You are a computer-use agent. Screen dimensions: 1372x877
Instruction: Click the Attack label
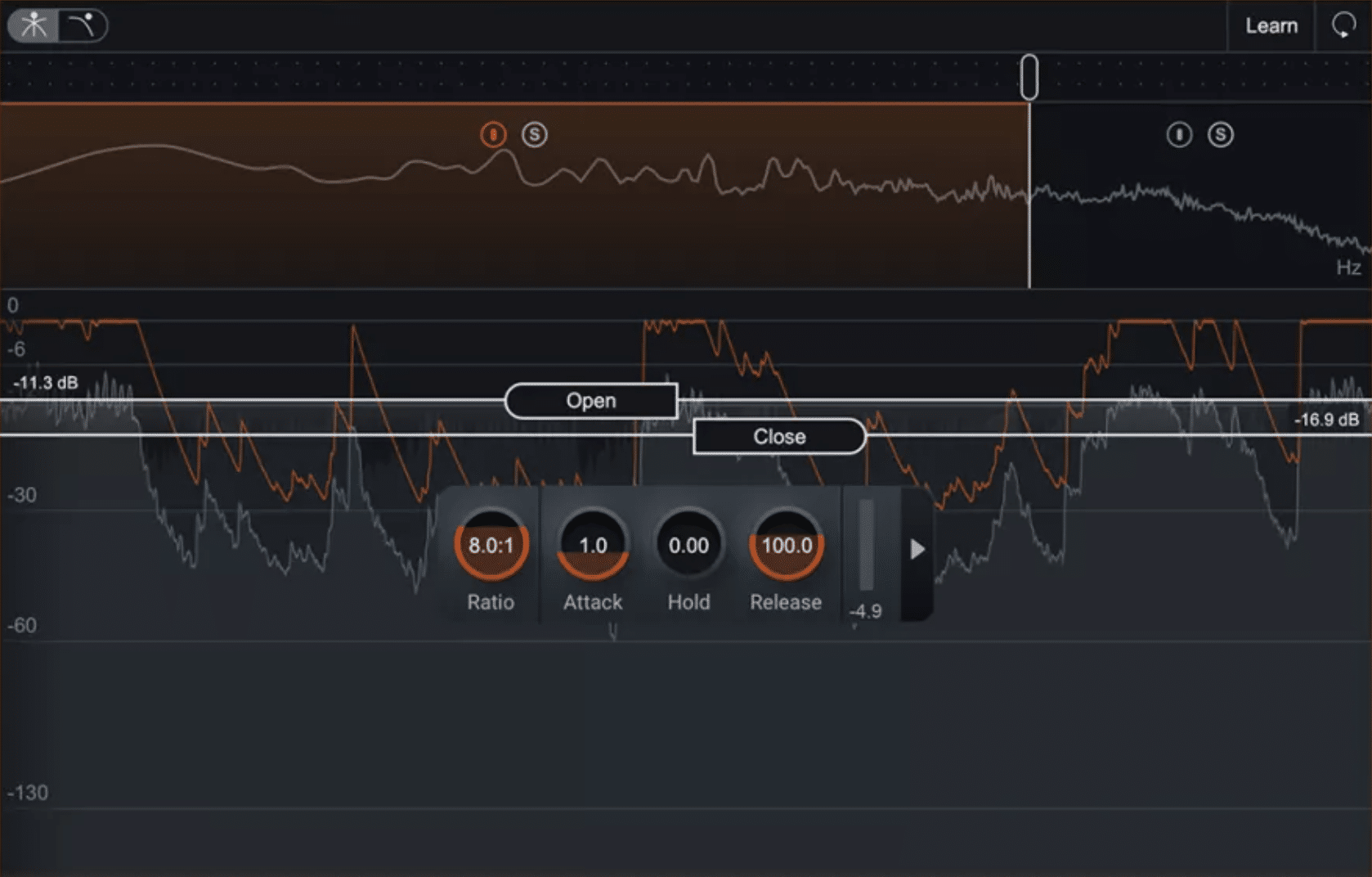click(593, 602)
